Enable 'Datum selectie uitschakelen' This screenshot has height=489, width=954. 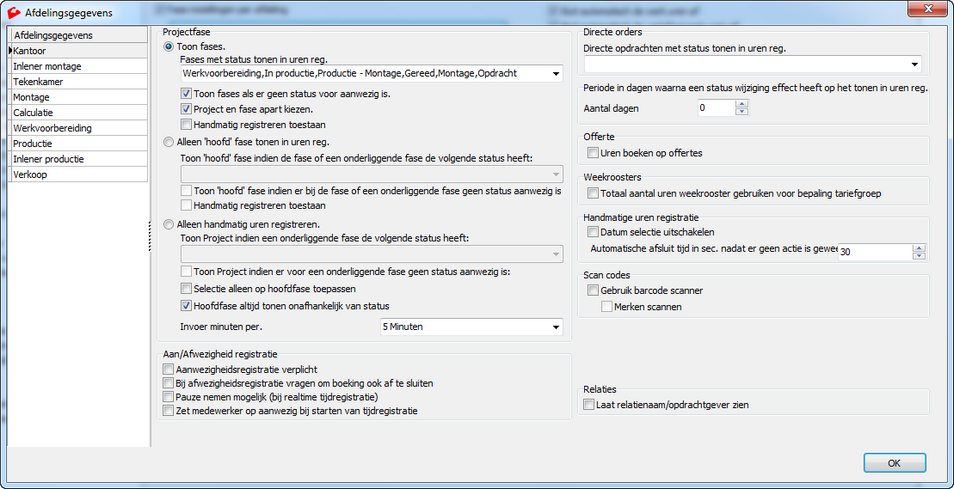click(593, 232)
